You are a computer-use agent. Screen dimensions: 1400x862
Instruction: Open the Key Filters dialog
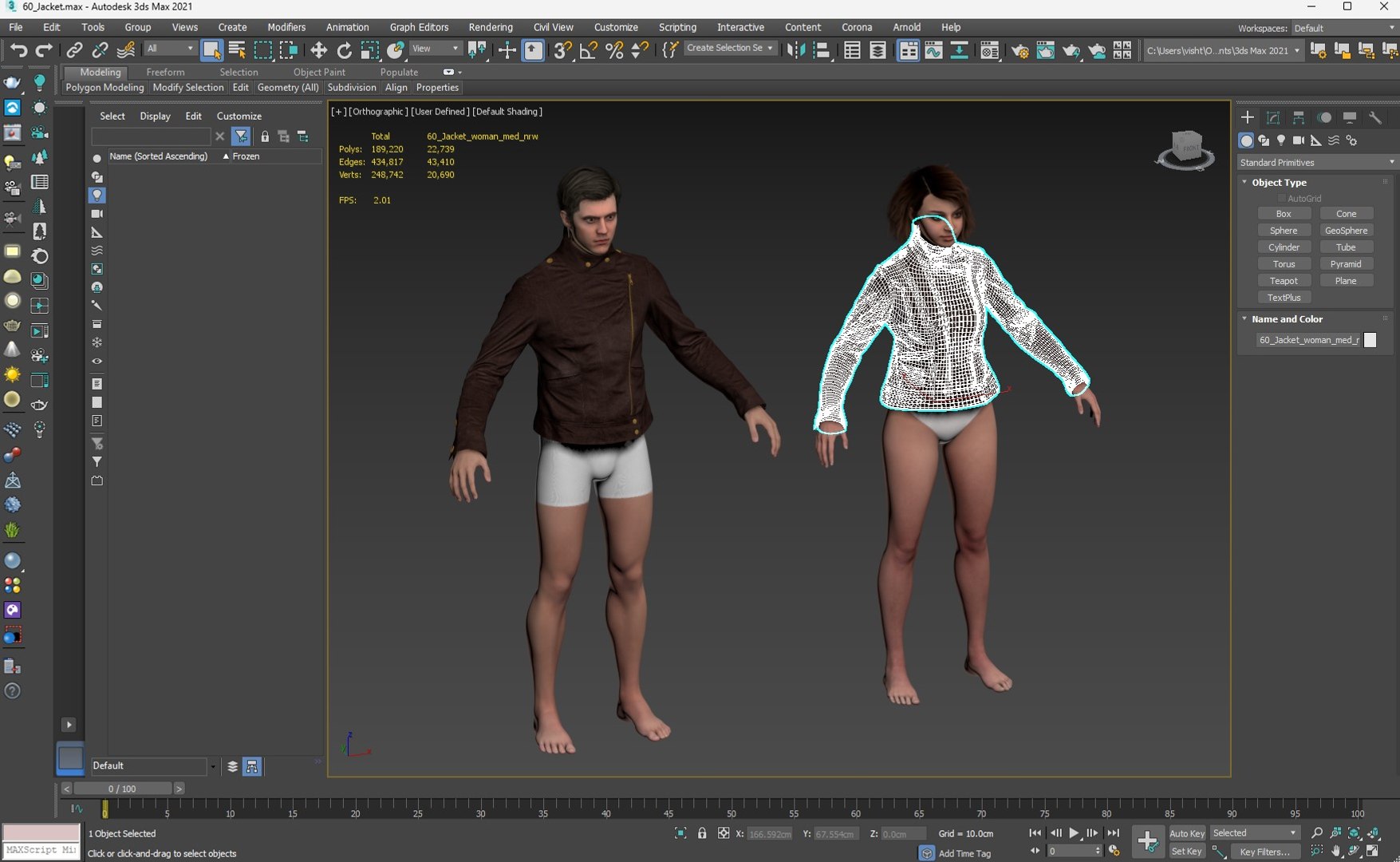coord(1264,852)
